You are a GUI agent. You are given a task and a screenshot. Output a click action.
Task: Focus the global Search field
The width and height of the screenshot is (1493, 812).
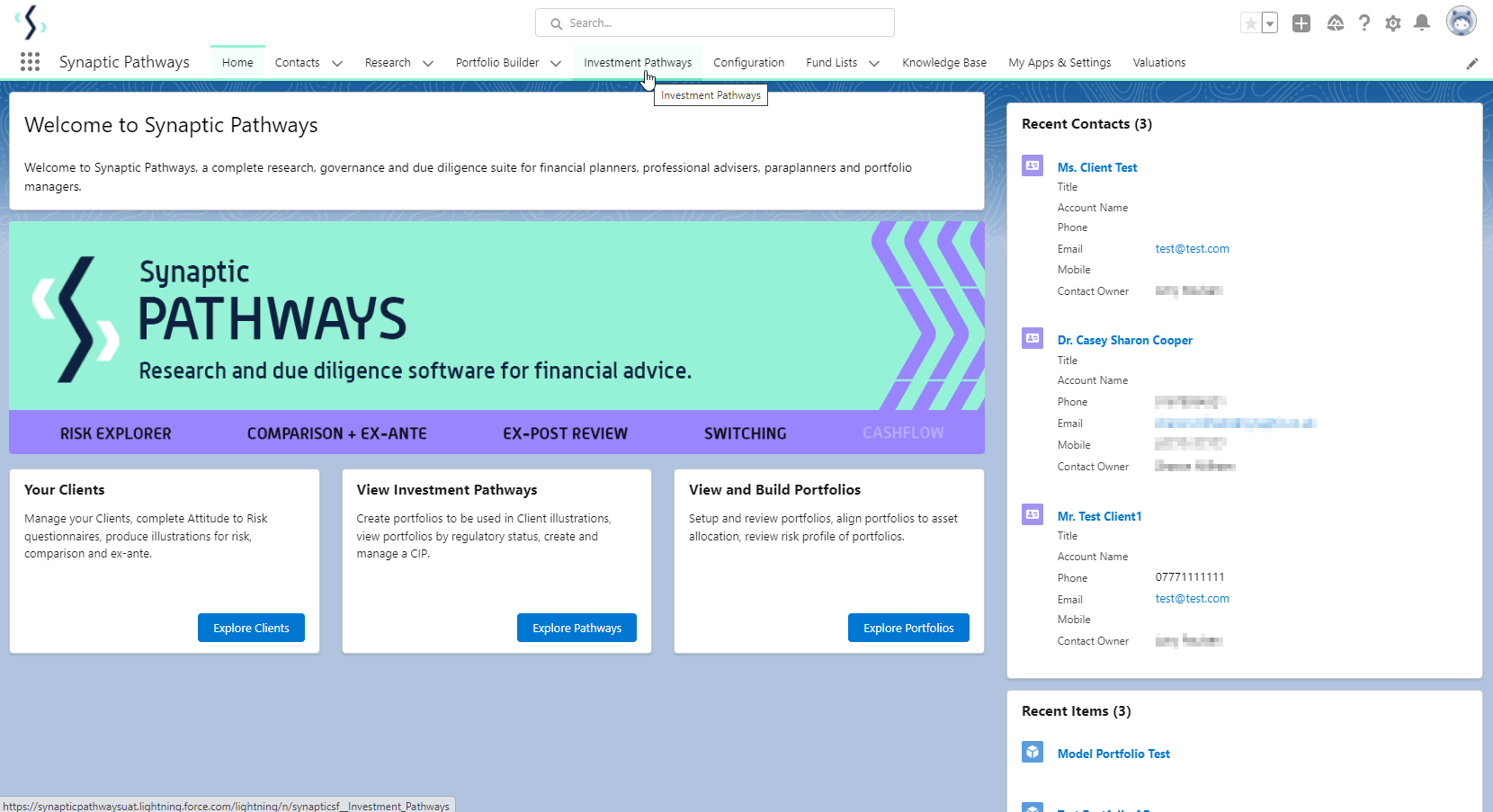715,22
